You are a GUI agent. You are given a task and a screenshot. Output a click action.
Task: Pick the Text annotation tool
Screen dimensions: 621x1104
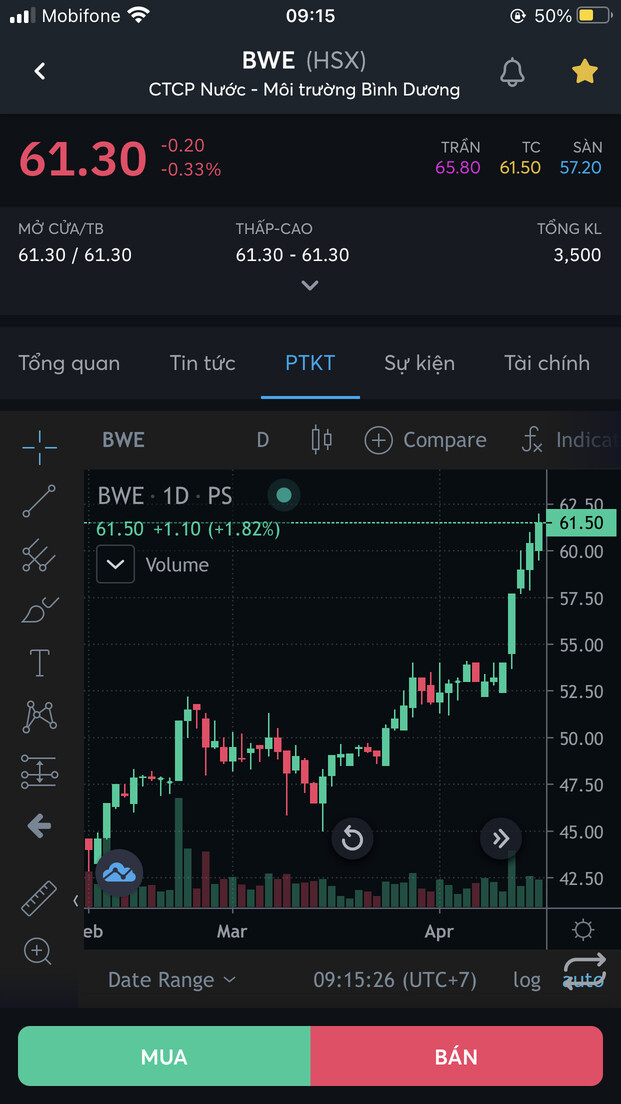point(40,663)
